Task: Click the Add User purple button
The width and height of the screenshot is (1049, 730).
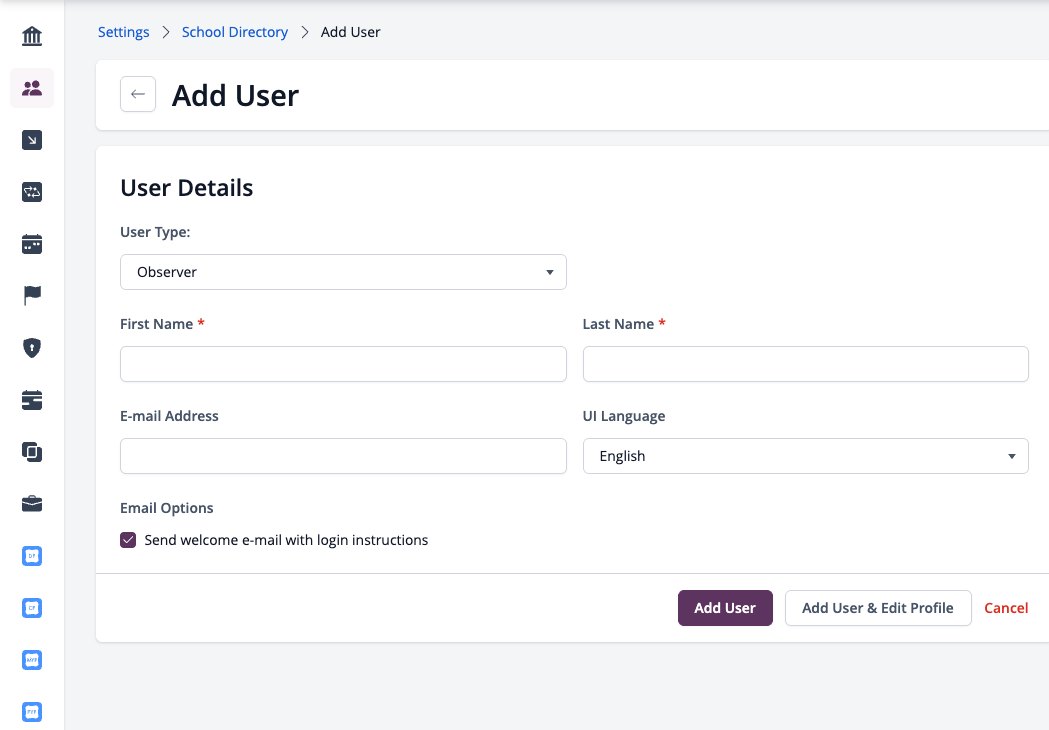Action: [x=725, y=608]
